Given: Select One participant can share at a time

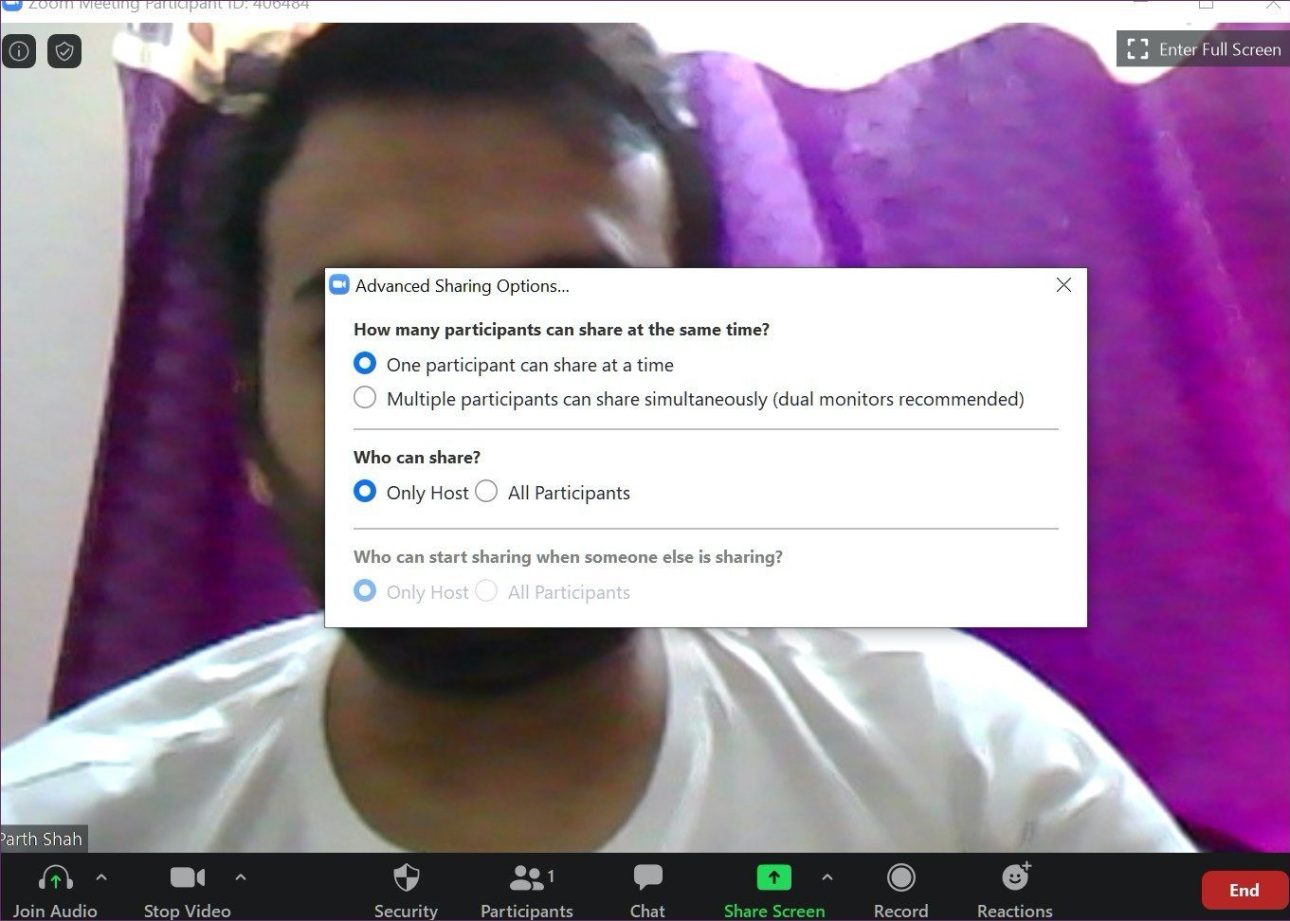Looking at the screenshot, I should 365,364.
